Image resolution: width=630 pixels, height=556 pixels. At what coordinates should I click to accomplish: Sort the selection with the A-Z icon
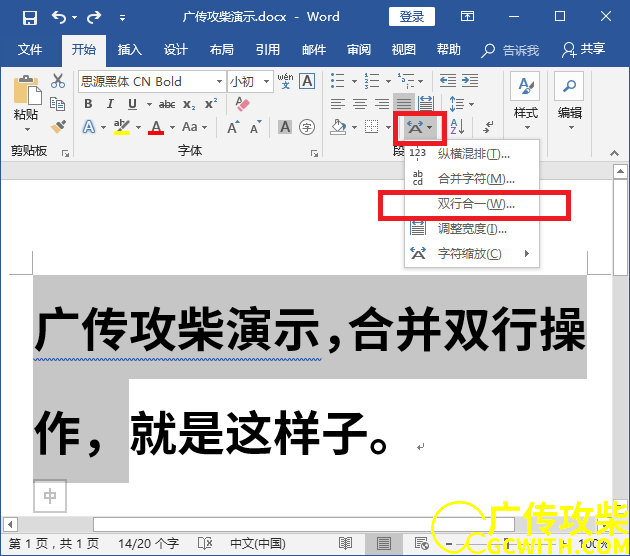pos(458,127)
